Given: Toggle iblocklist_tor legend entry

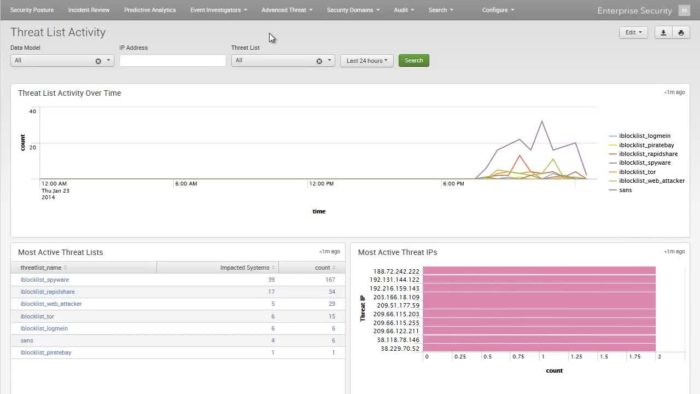Looking at the screenshot, I should [632, 172].
